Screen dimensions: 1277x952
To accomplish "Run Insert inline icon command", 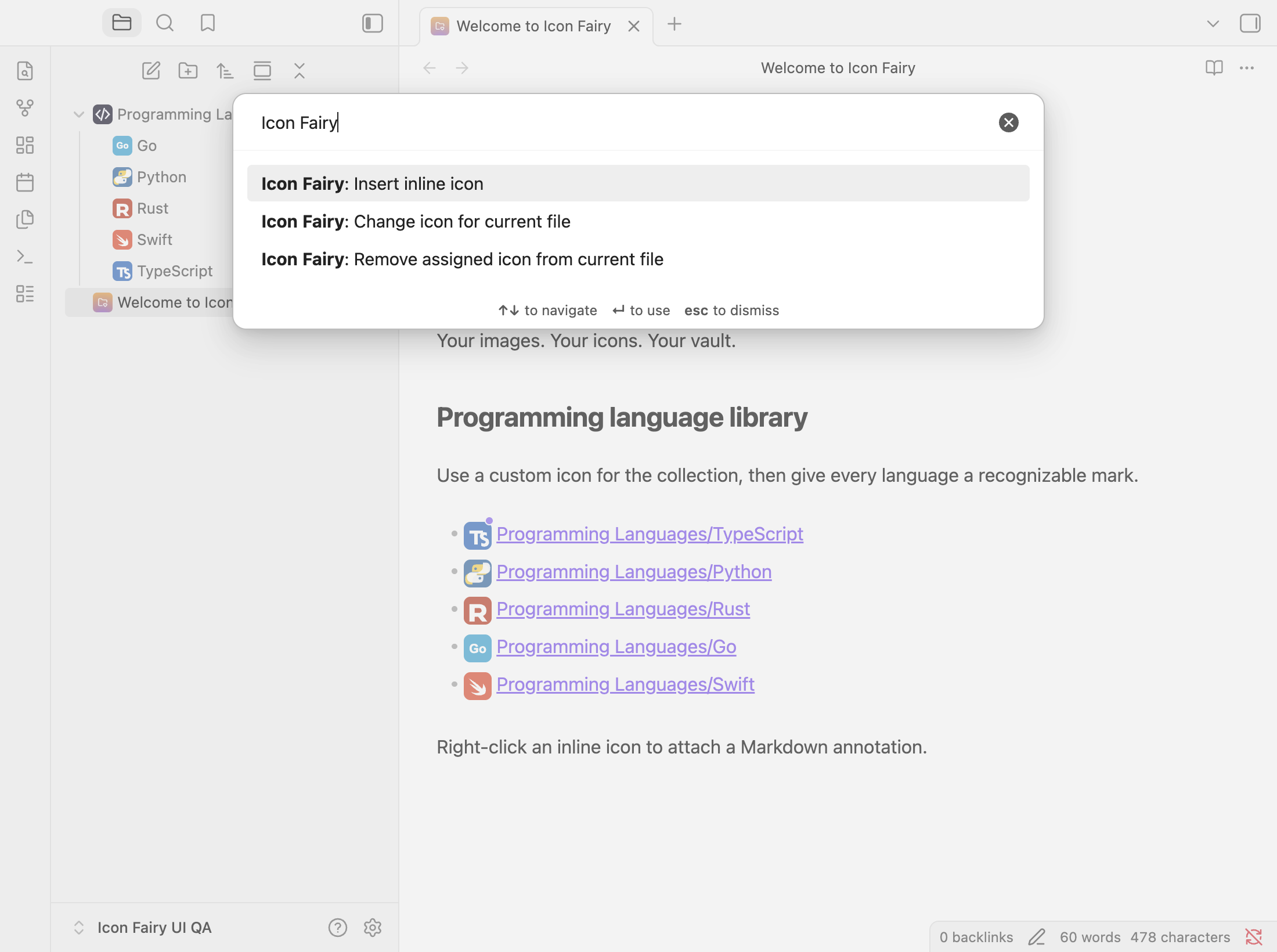I will click(x=638, y=183).
